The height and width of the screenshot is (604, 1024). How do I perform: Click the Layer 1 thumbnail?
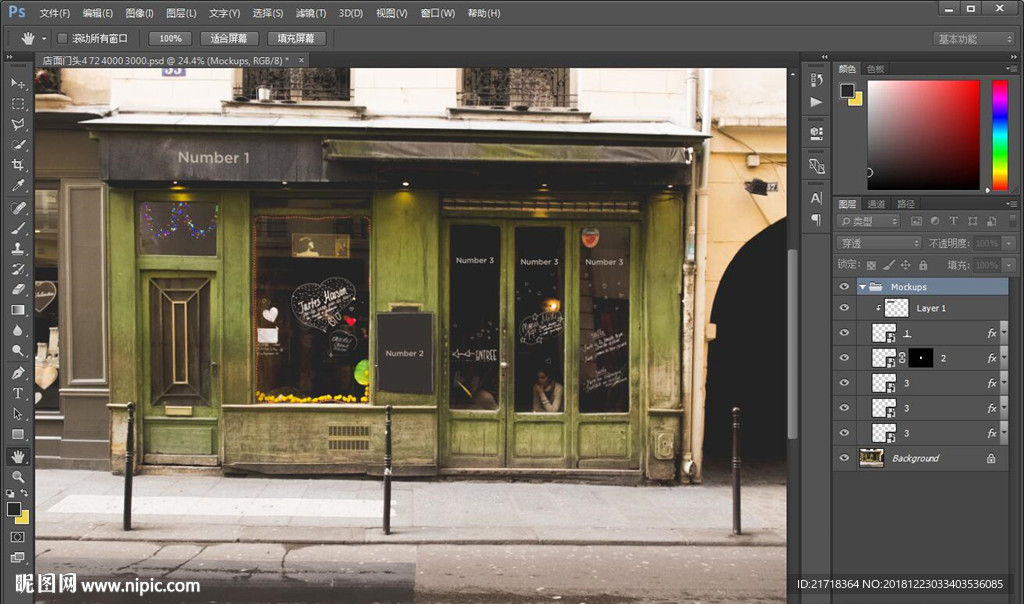point(896,308)
